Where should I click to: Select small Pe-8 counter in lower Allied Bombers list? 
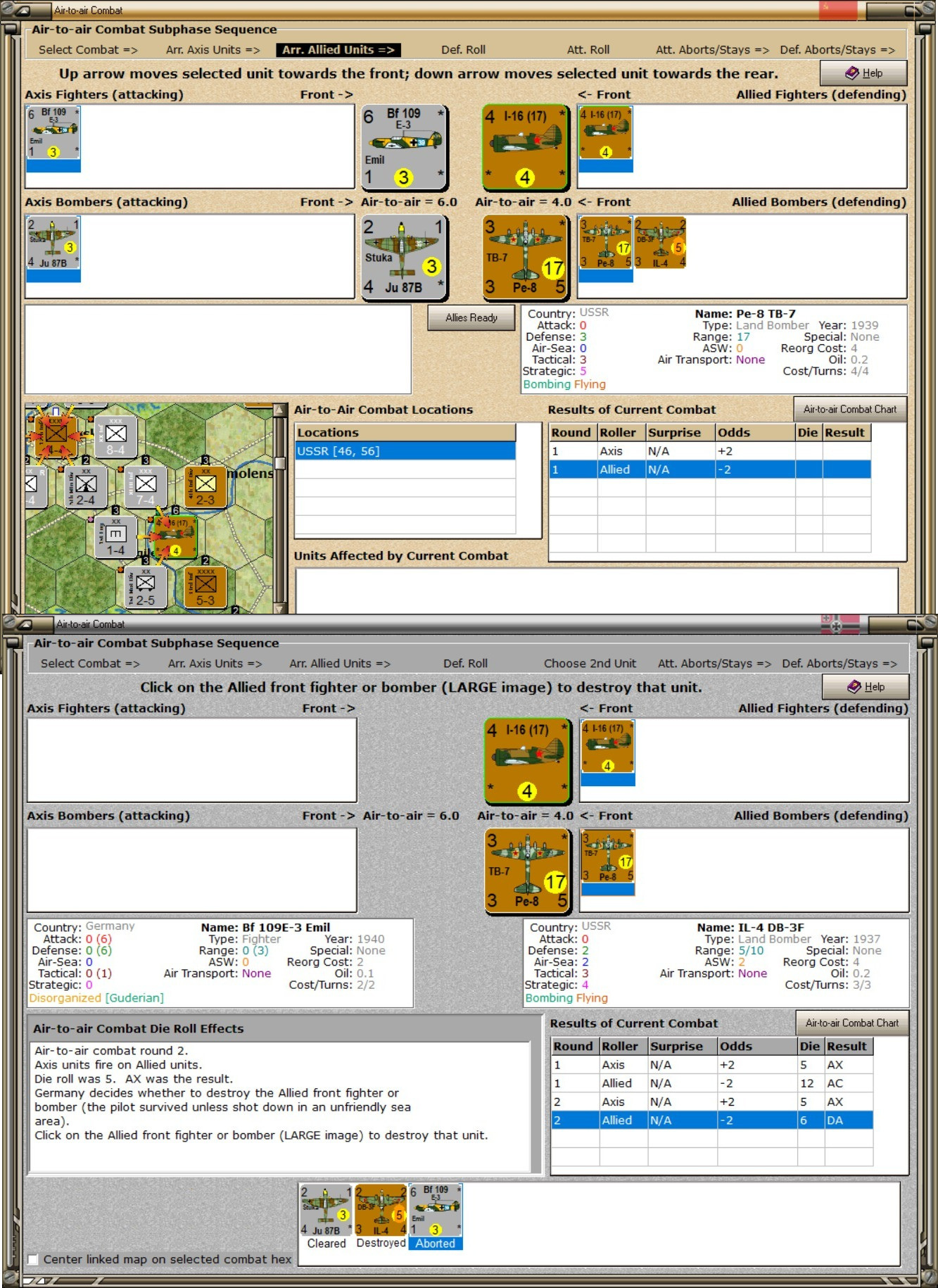tap(607, 857)
